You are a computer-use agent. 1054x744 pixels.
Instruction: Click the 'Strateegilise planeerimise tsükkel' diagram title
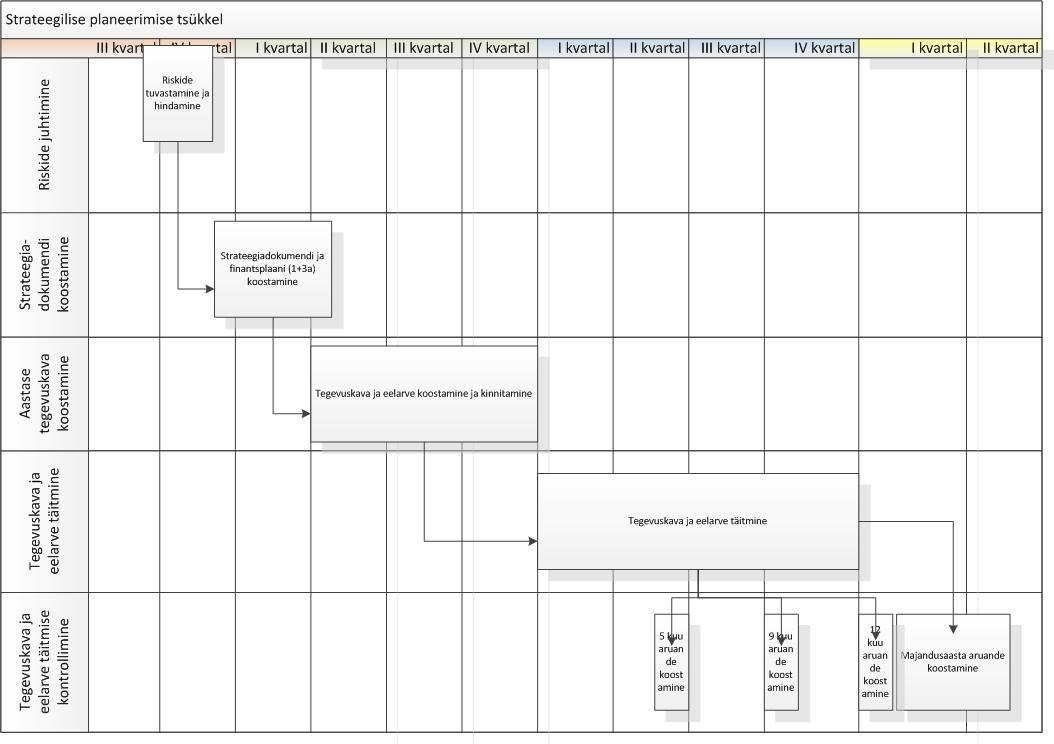pyautogui.click(x=115, y=19)
